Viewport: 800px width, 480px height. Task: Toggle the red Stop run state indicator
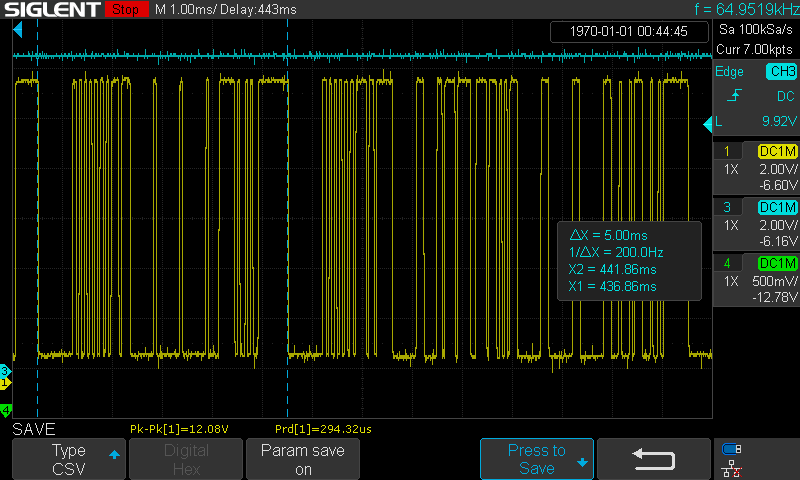tap(123, 9)
